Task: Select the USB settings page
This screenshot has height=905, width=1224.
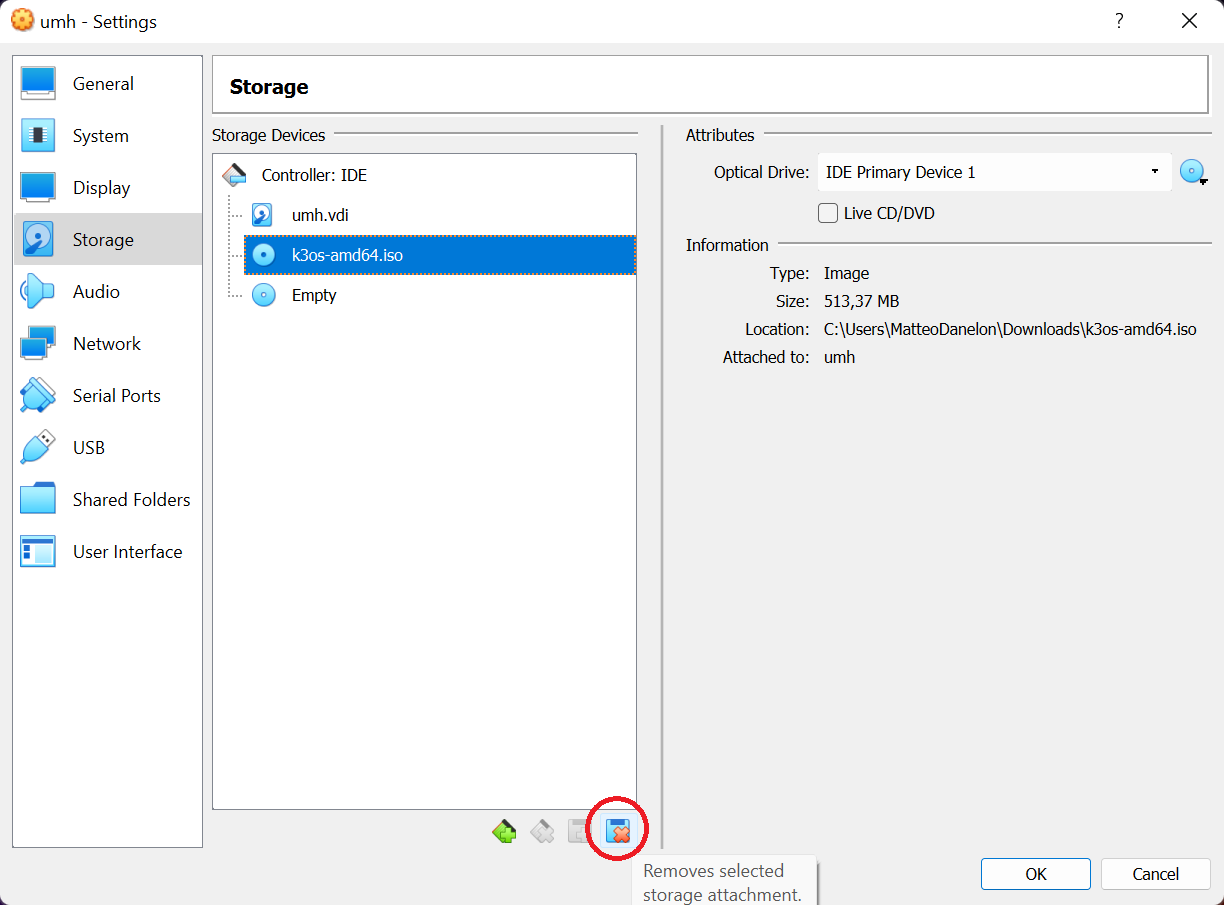Action: coord(108,448)
